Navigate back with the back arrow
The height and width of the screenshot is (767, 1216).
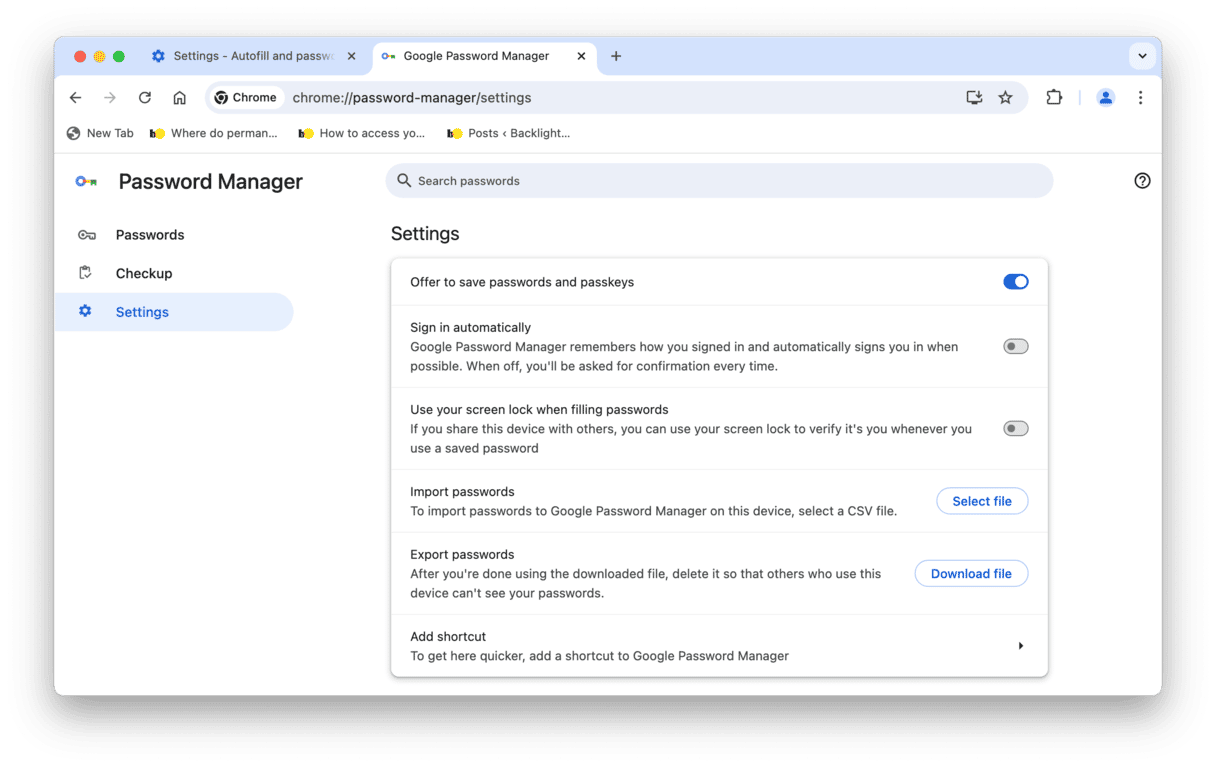(x=76, y=98)
